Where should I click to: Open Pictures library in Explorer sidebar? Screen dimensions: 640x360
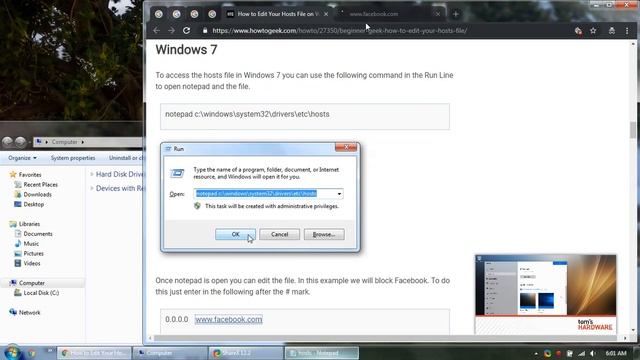click(x=33, y=253)
